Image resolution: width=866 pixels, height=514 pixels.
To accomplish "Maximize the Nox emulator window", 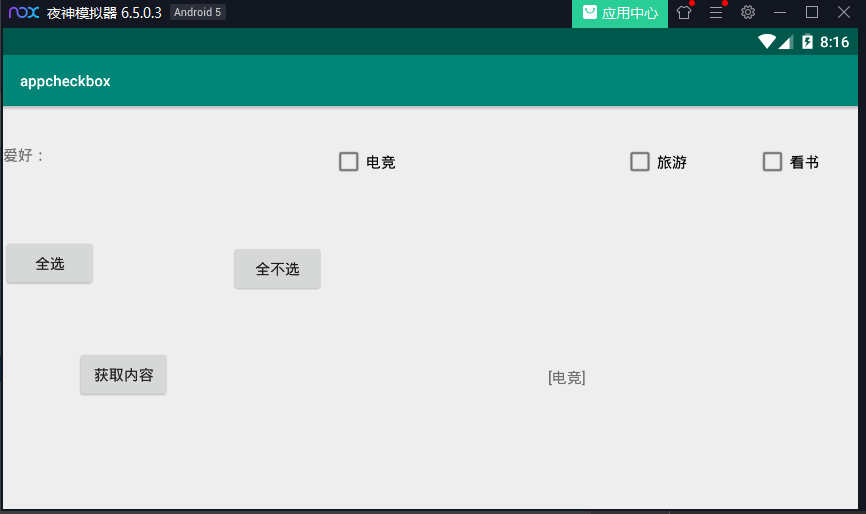I will pyautogui.click(x=812, y=12).
